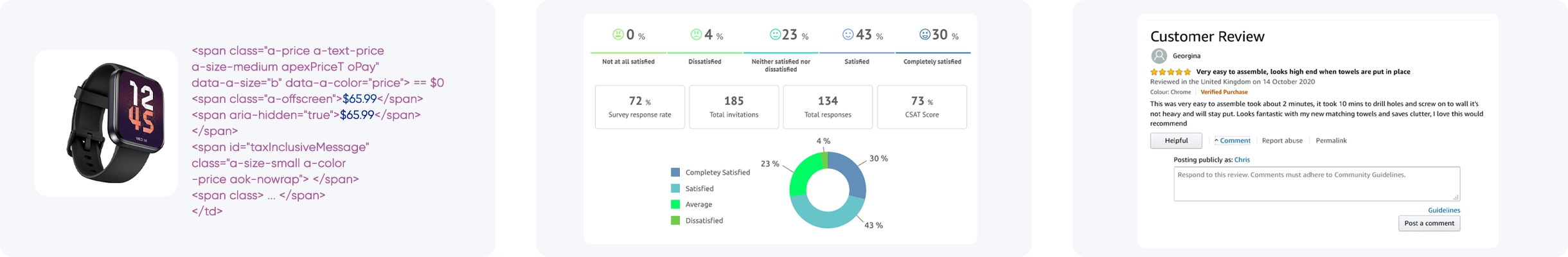Click the Post a comment button

click(x=1429, y=223)
